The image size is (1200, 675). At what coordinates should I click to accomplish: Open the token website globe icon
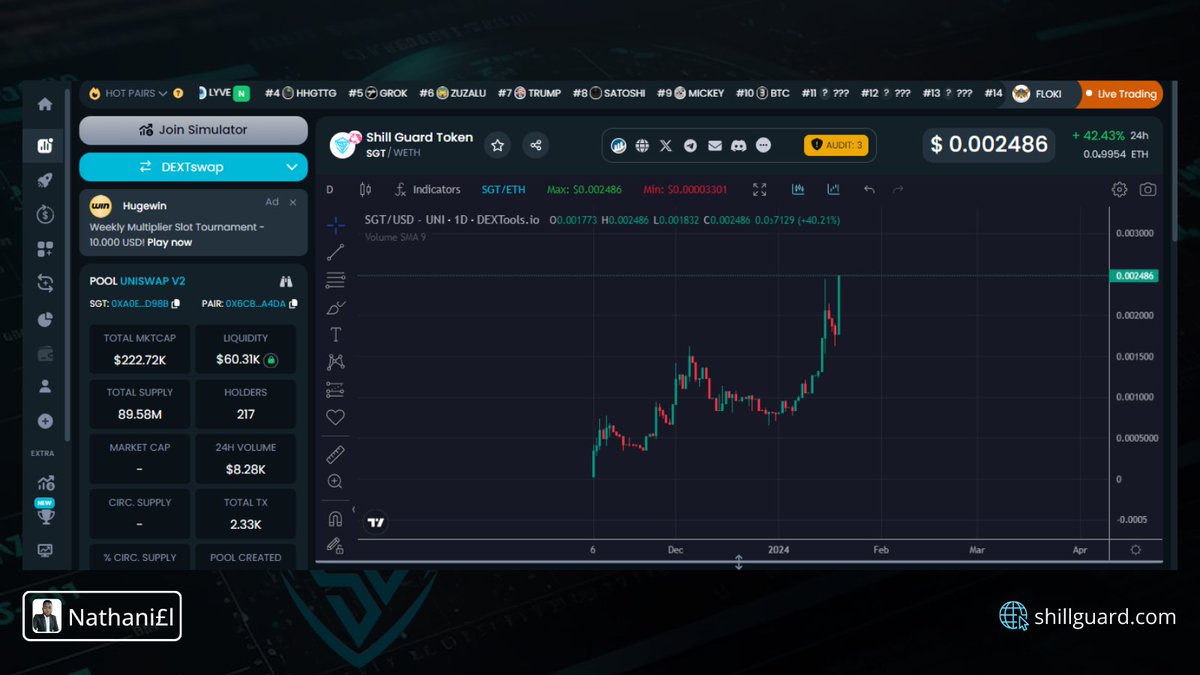tap(642, 146)
